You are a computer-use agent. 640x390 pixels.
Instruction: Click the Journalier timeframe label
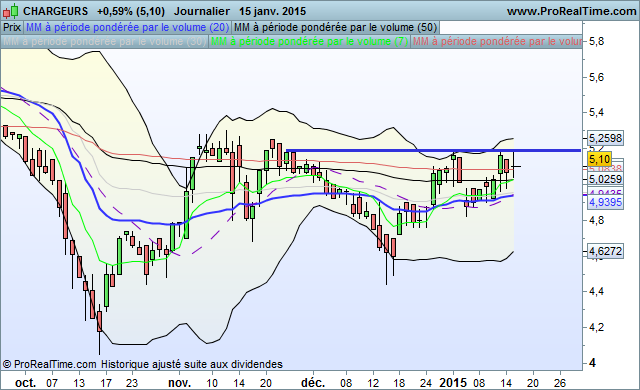click(202, 11)
